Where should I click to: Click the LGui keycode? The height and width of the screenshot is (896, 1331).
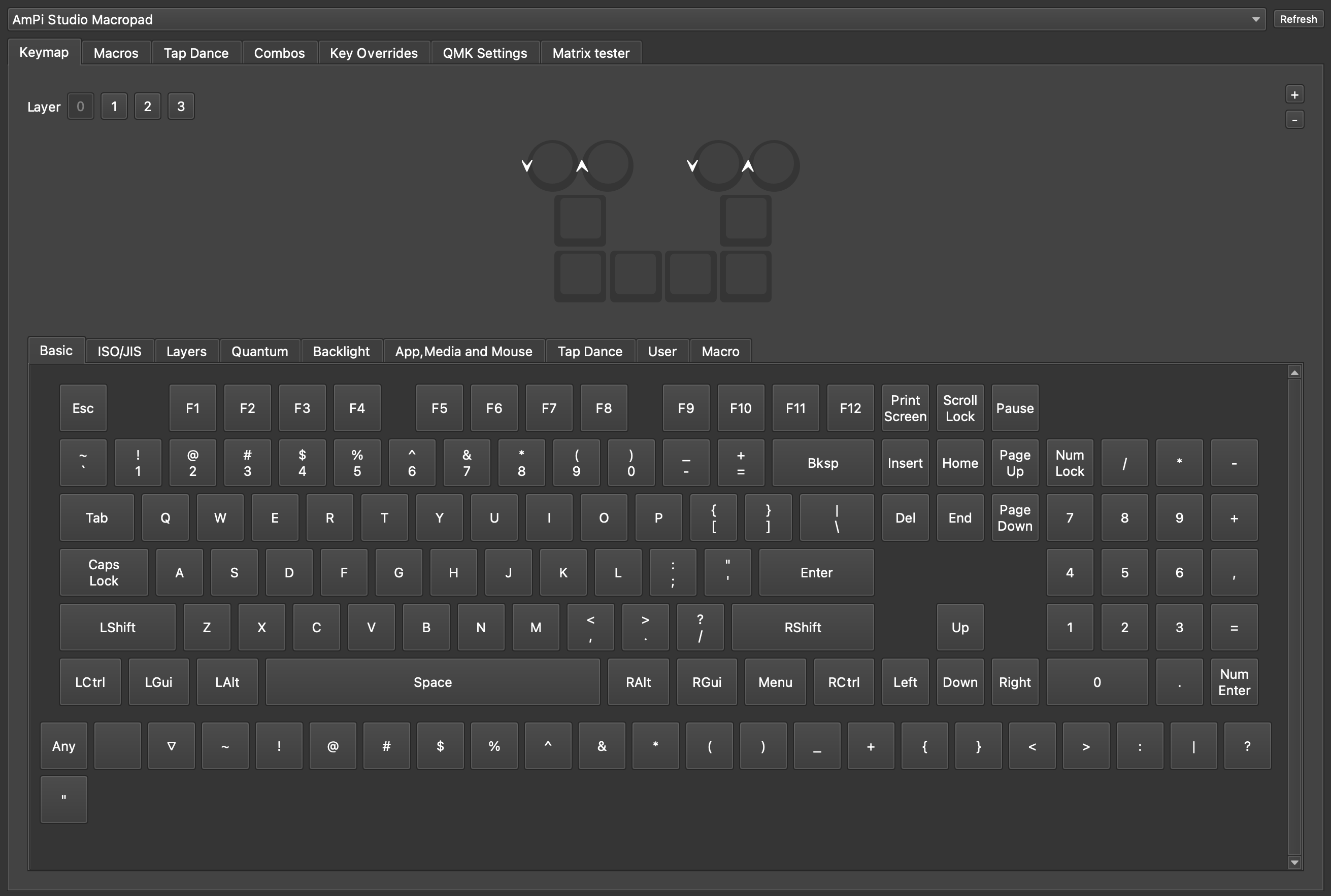[158, 682]
